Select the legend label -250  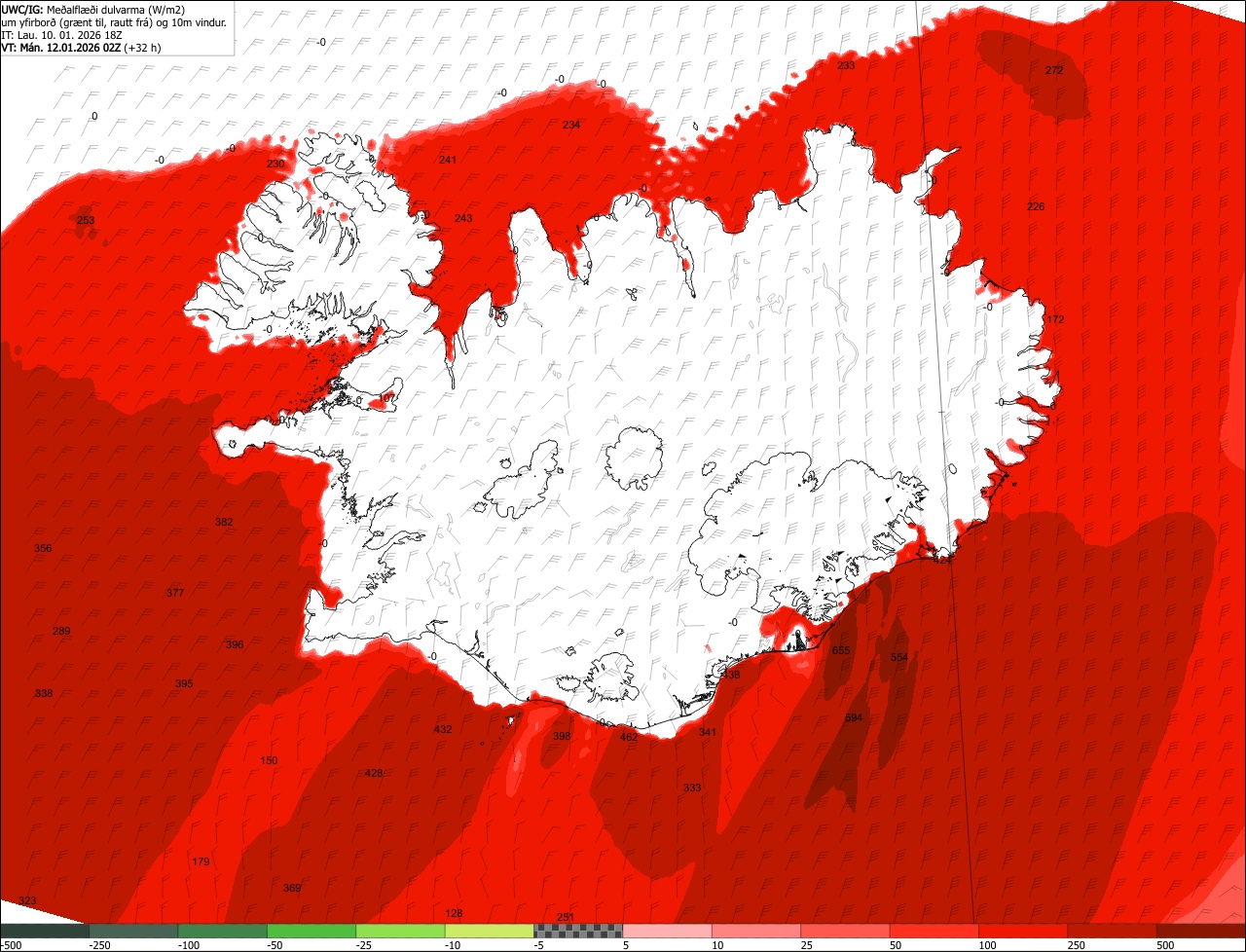click(x=99, y=945)
